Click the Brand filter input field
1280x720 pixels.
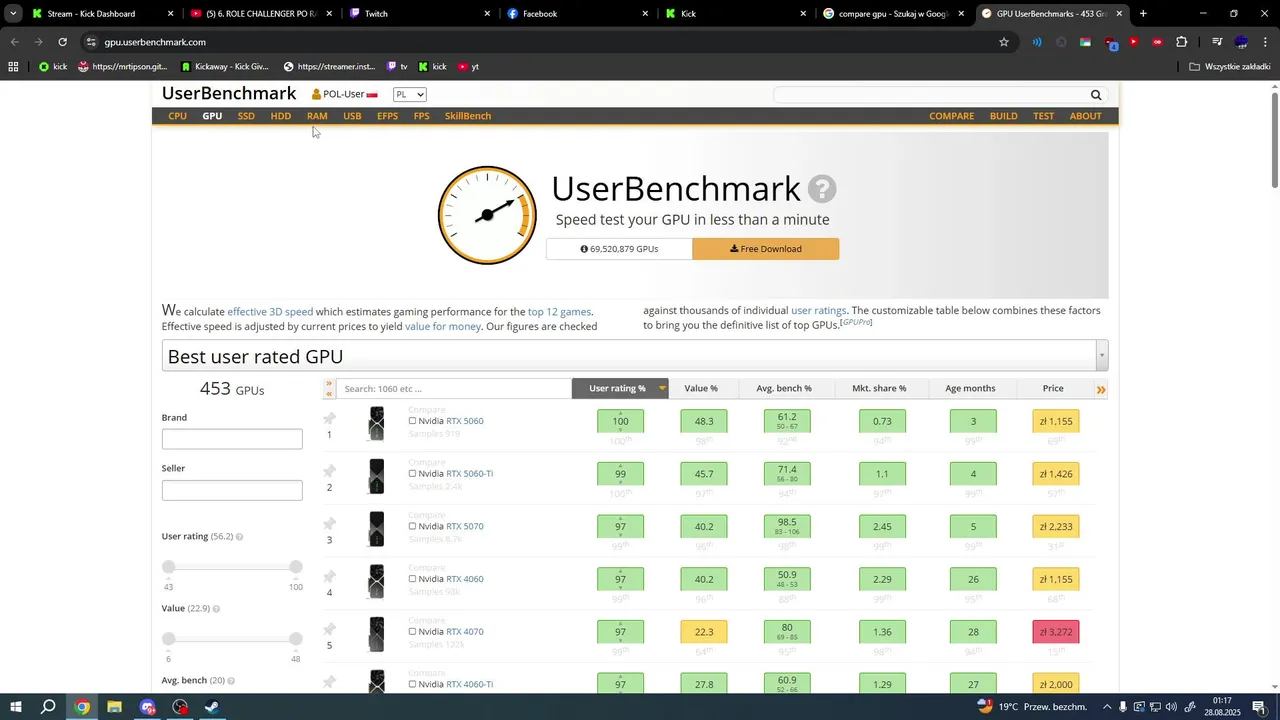(232, 439)
